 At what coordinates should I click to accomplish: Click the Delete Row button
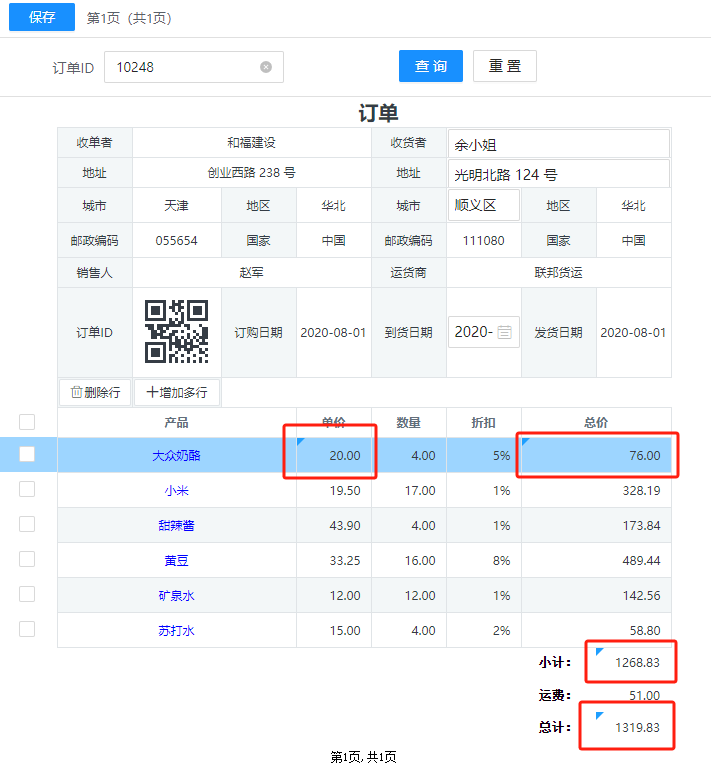pyautogui.click(x=95, y=392)
